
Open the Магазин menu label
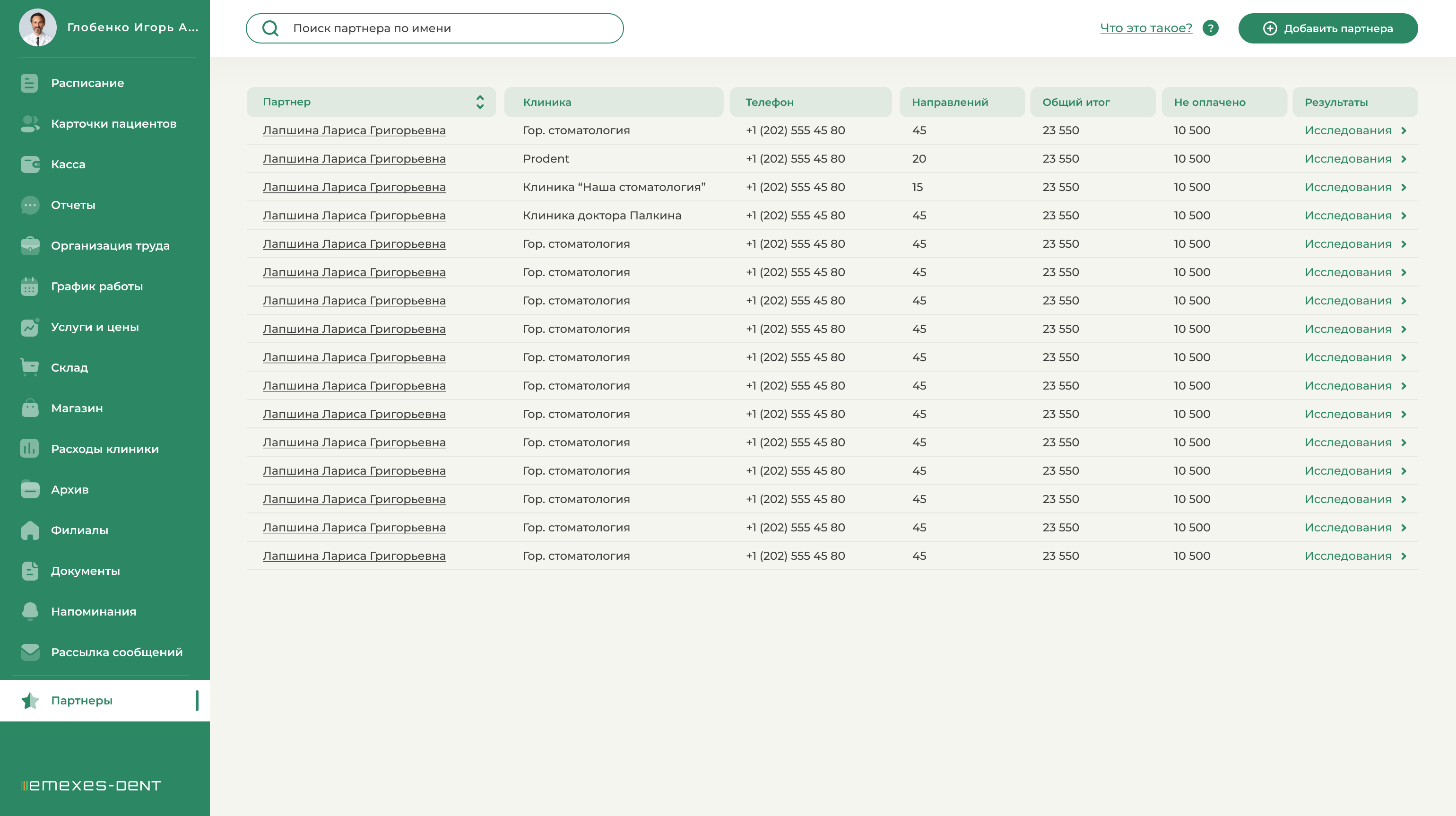coord(77,408)
